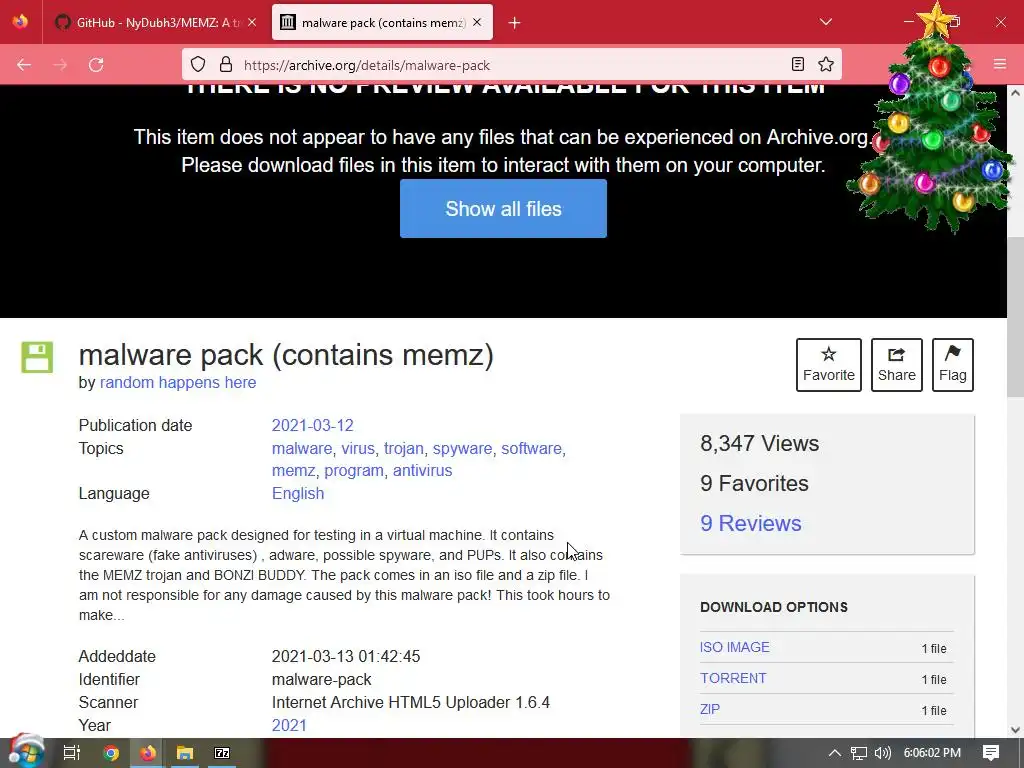
Task: Click the forward navigation arrow
Action: click(60, 65)
